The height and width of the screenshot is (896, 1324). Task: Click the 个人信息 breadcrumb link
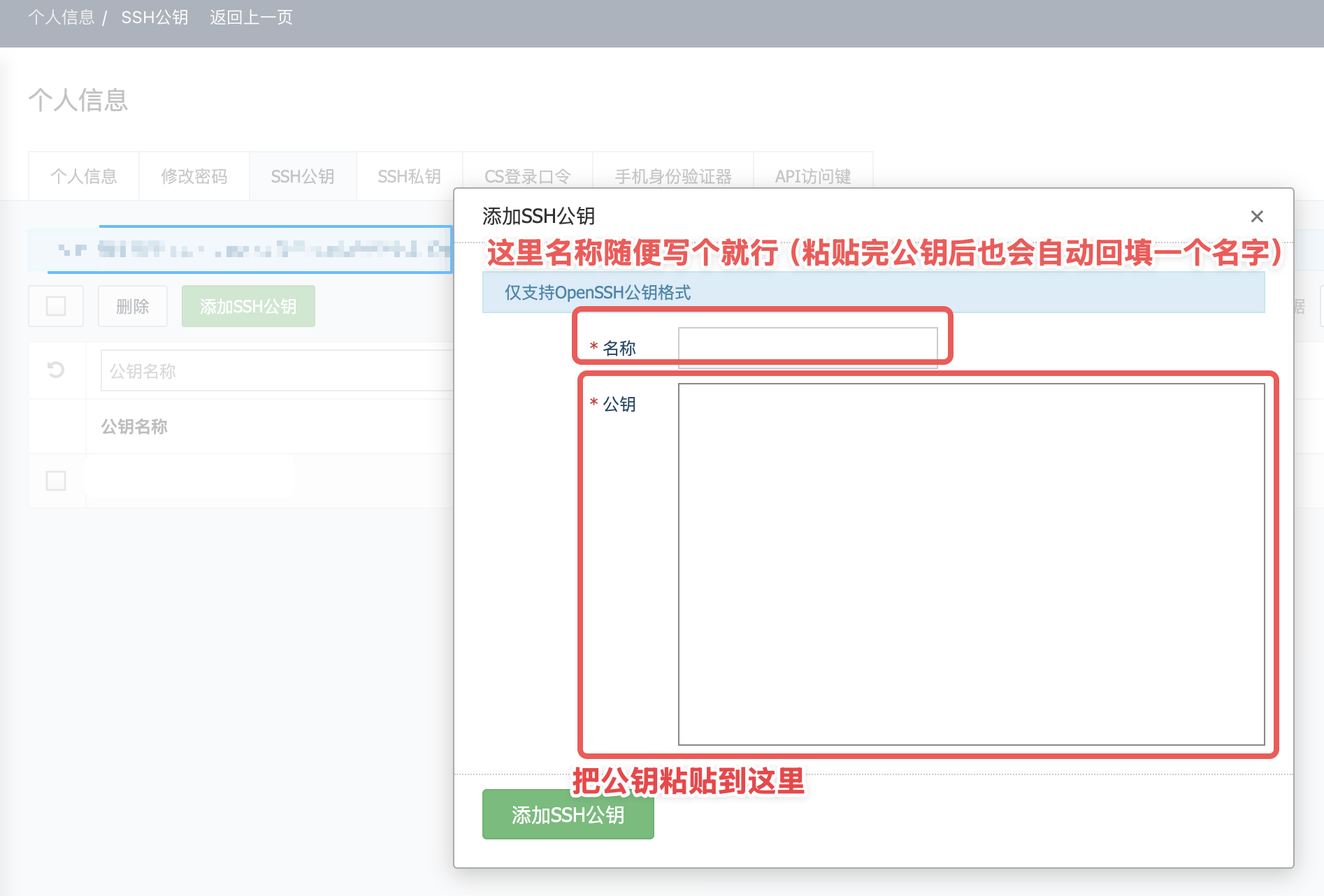(62, 17)
